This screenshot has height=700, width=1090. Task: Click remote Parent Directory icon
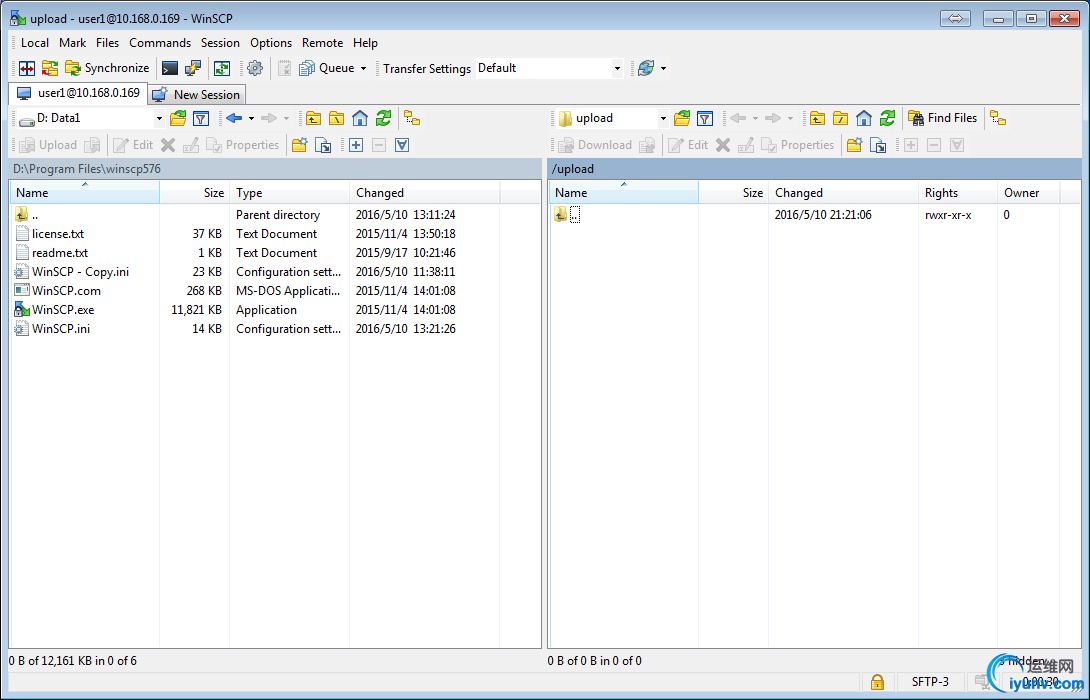pos(818,119)
